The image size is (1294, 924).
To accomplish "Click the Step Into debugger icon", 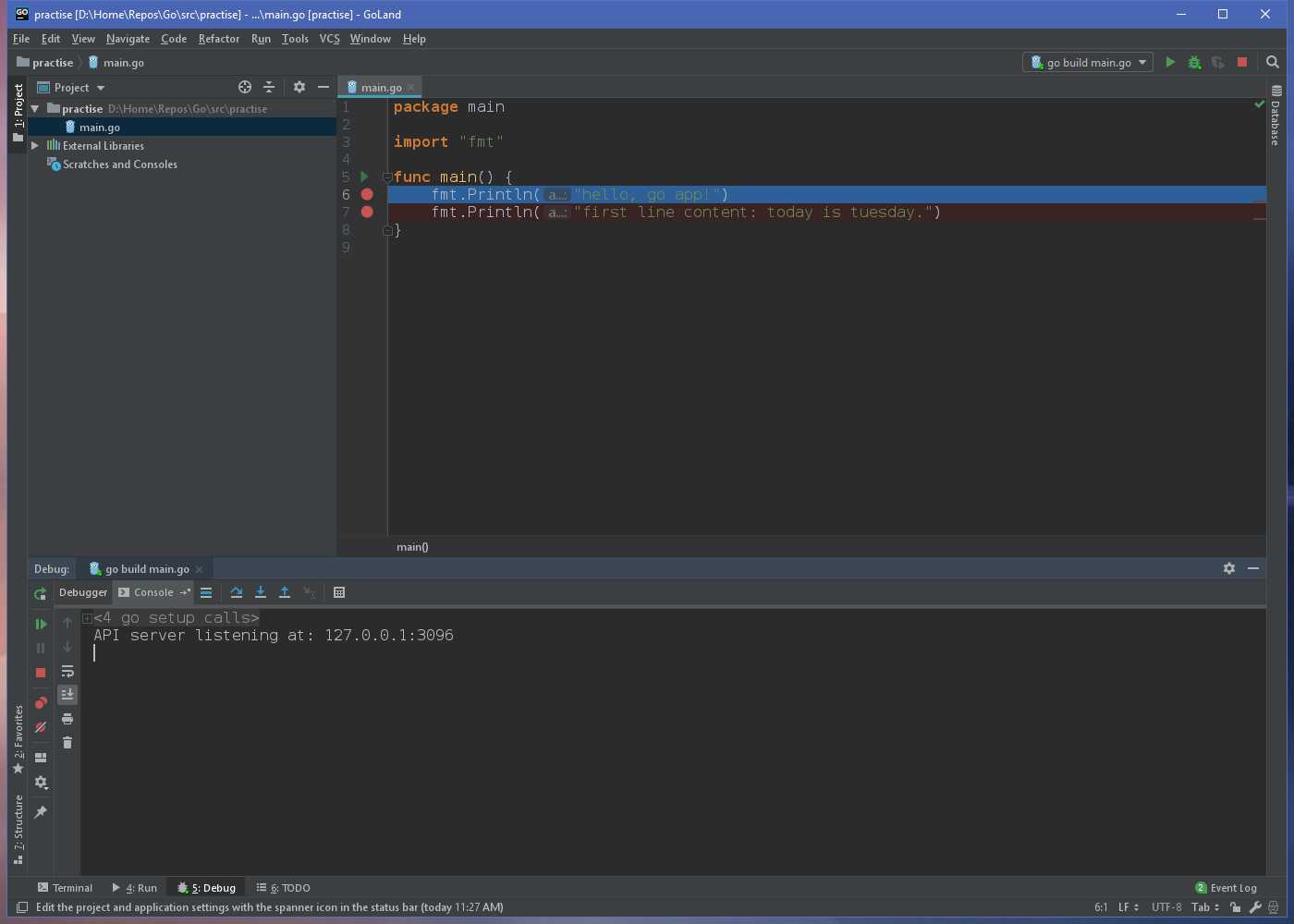I will coord(261,592).
